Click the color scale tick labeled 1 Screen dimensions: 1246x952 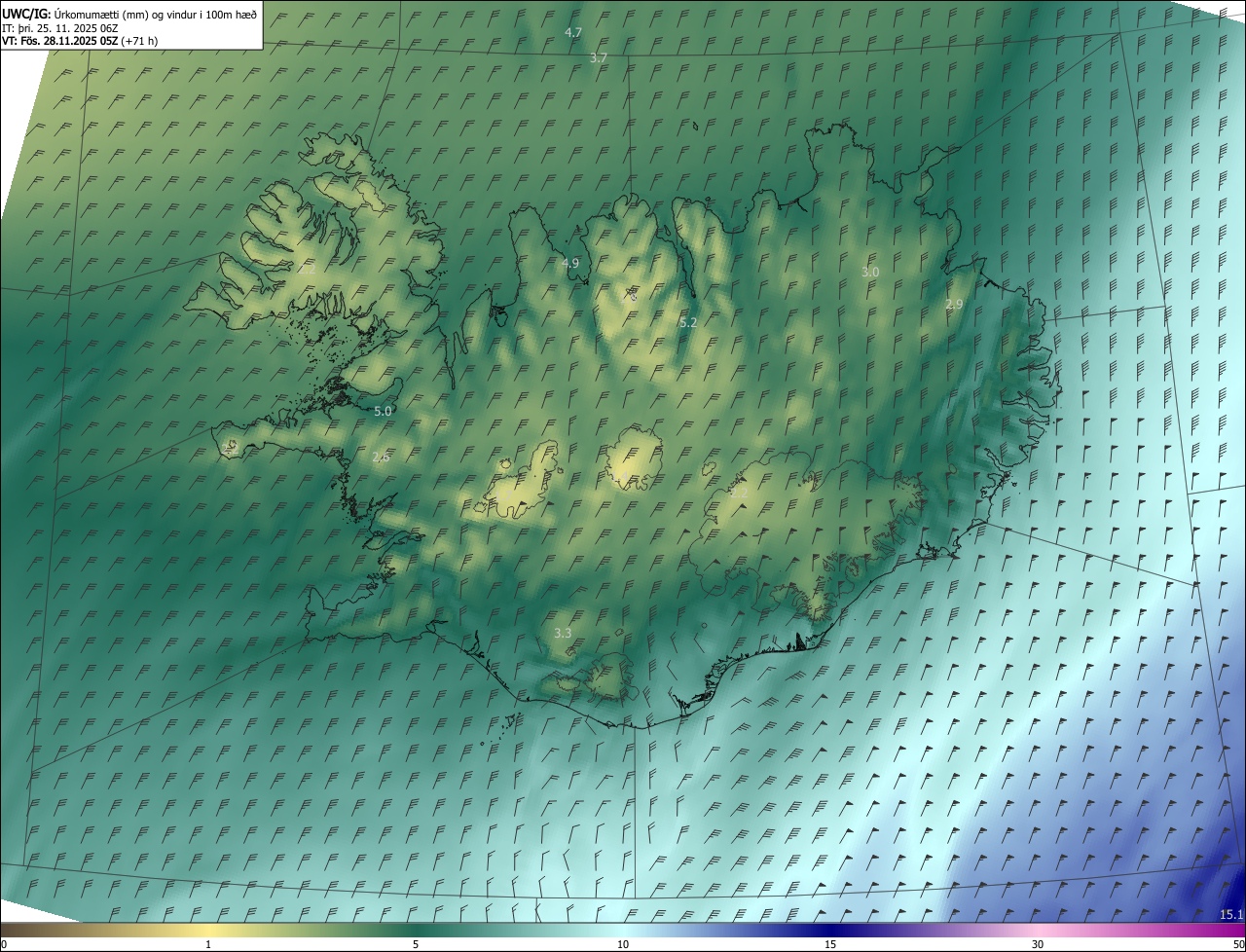tap(208, 944)
